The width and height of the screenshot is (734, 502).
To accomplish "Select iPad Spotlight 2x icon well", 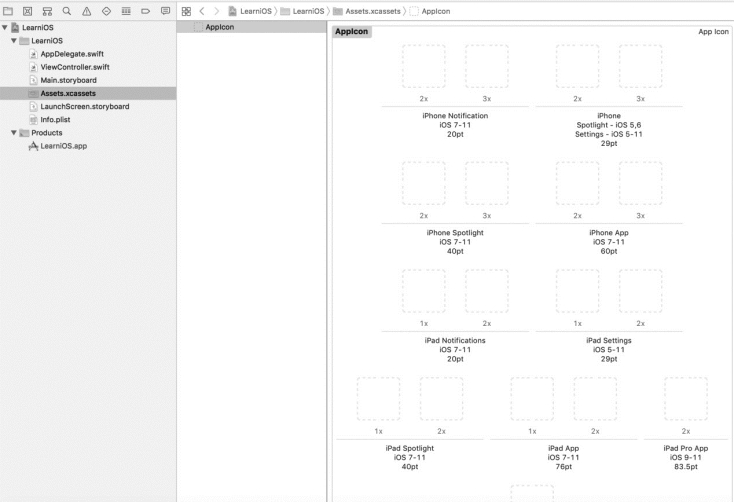I will click(441, 399).
